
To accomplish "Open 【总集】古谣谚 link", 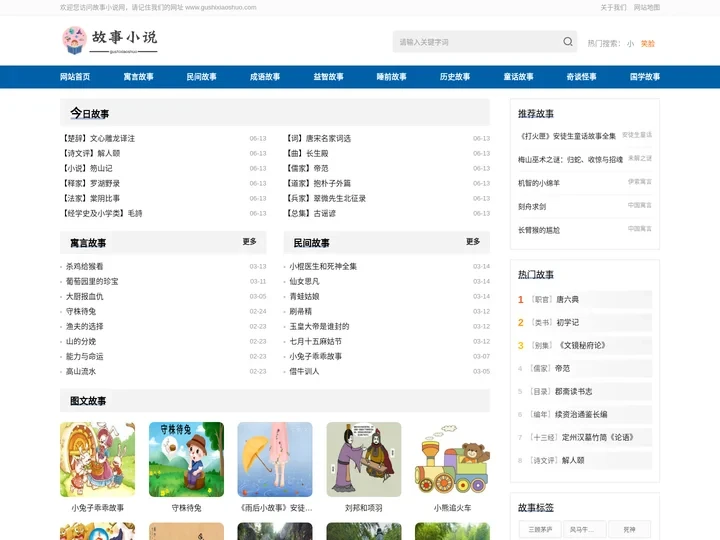I will (310, 214).
